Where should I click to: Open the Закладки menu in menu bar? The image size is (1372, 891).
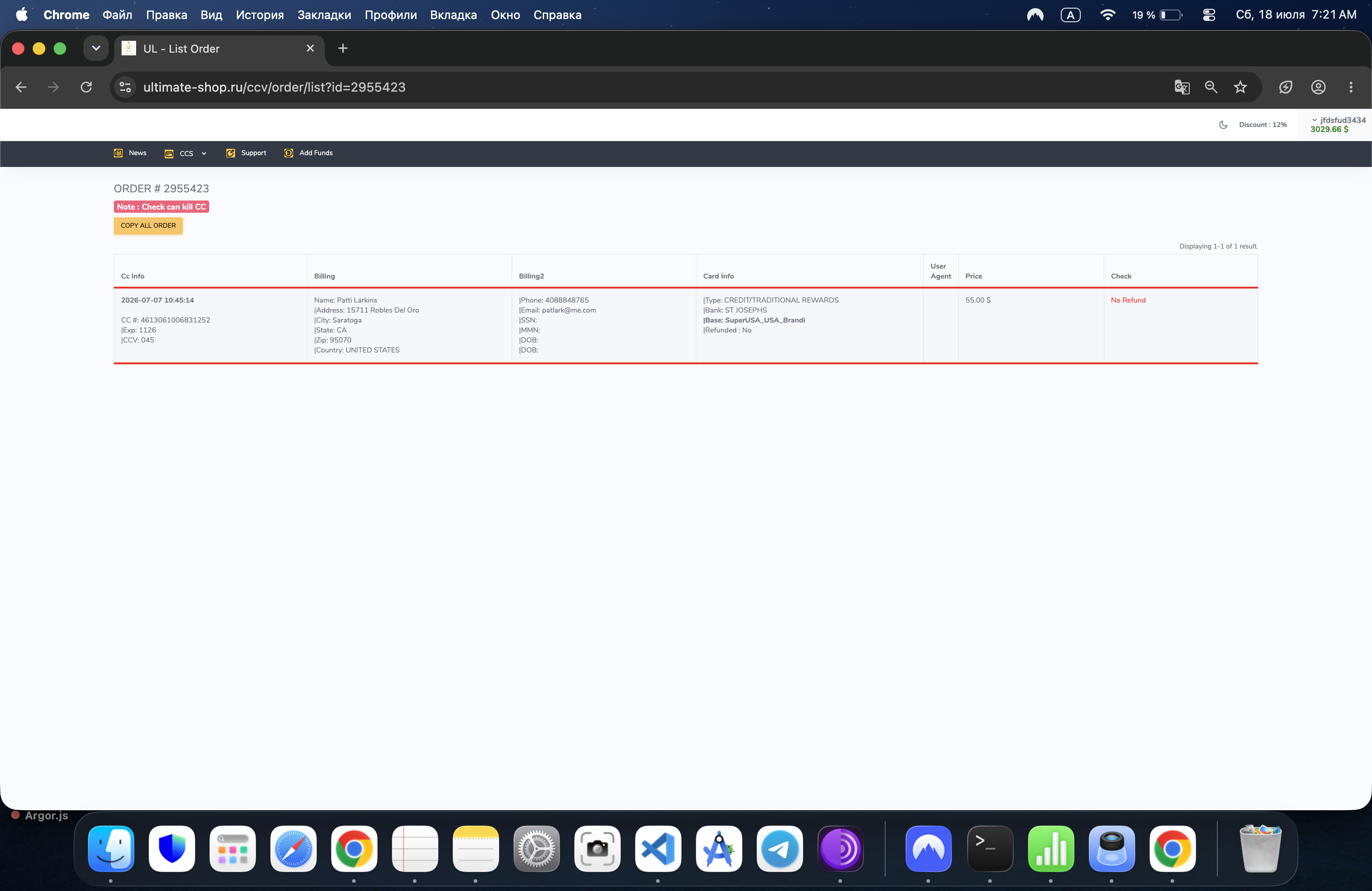[324, 15]
